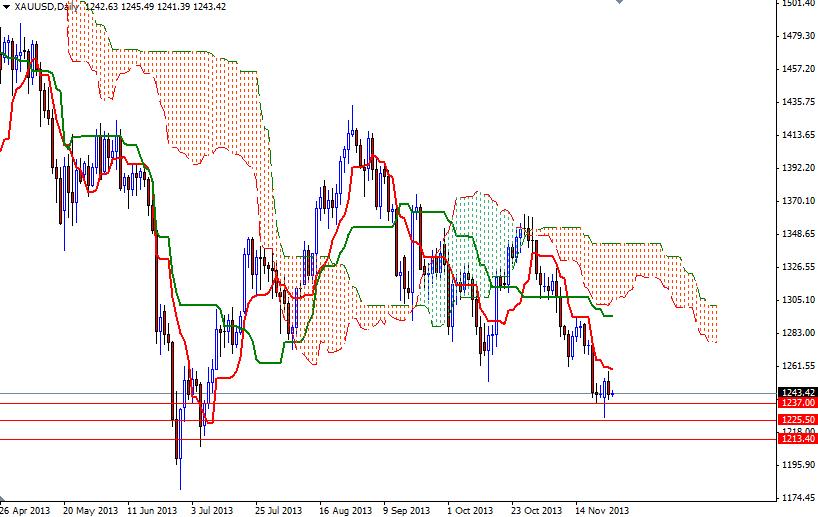Image resolution: width=818 pixels, height=517 pixels.
Task: Click the 1413.65 price scale label
Action: click(798, 135)
